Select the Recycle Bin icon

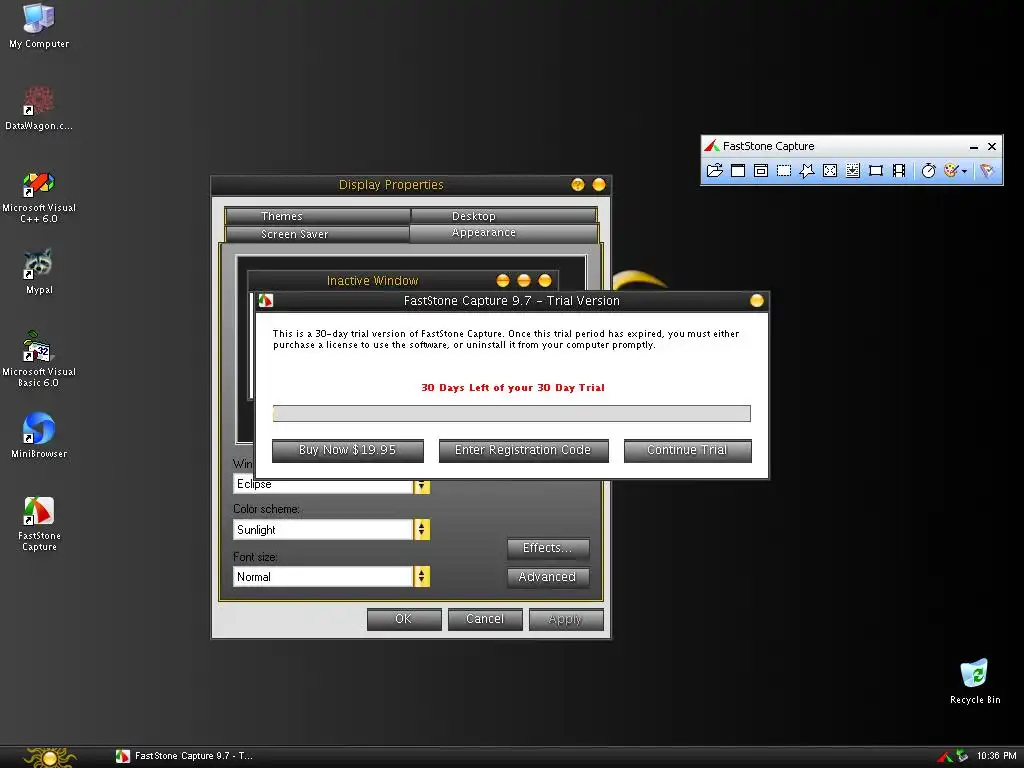coord(975,681)
